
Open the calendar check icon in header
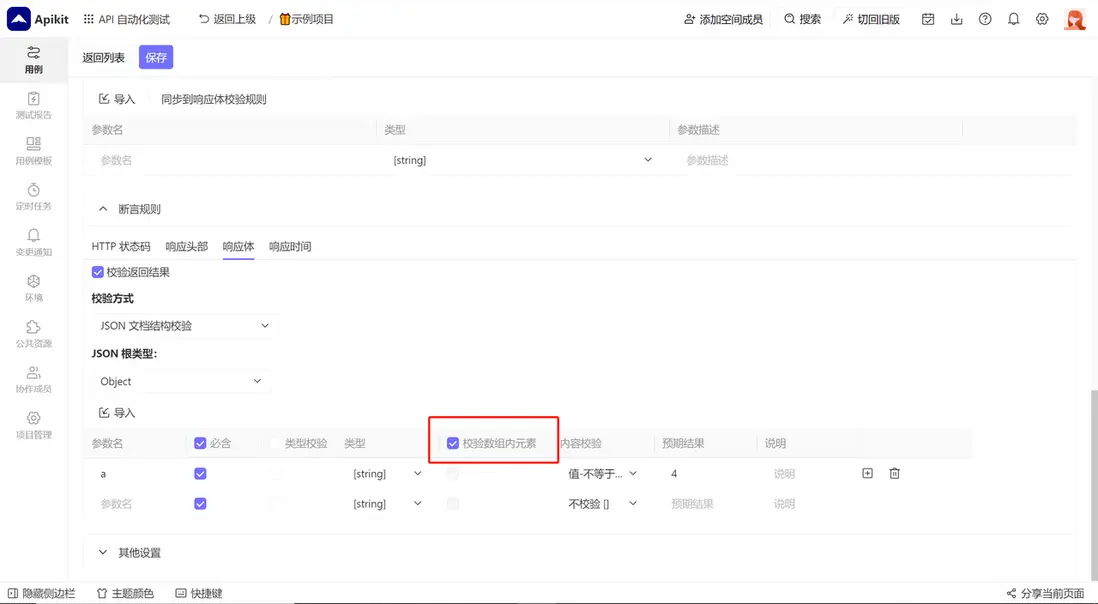[x=928, y=20]
